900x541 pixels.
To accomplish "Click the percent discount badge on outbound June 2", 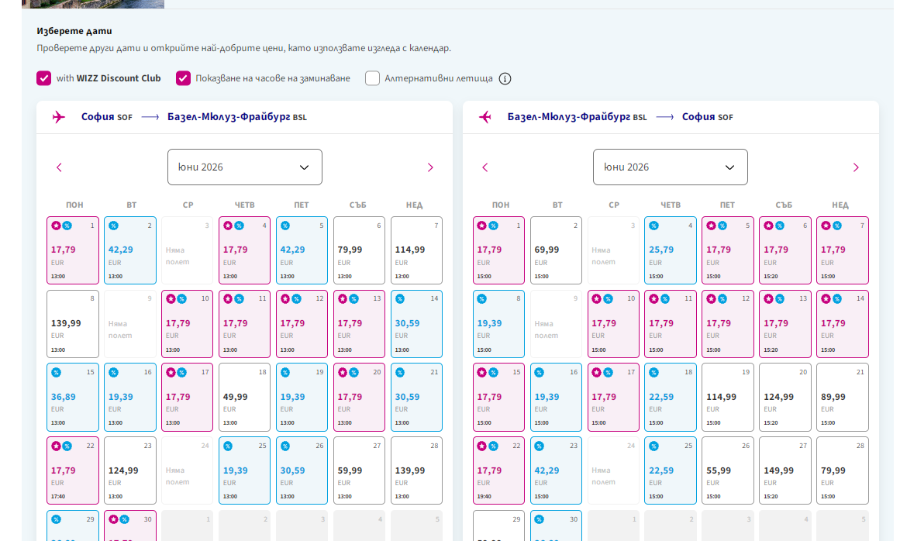I will tap(114, 225).
